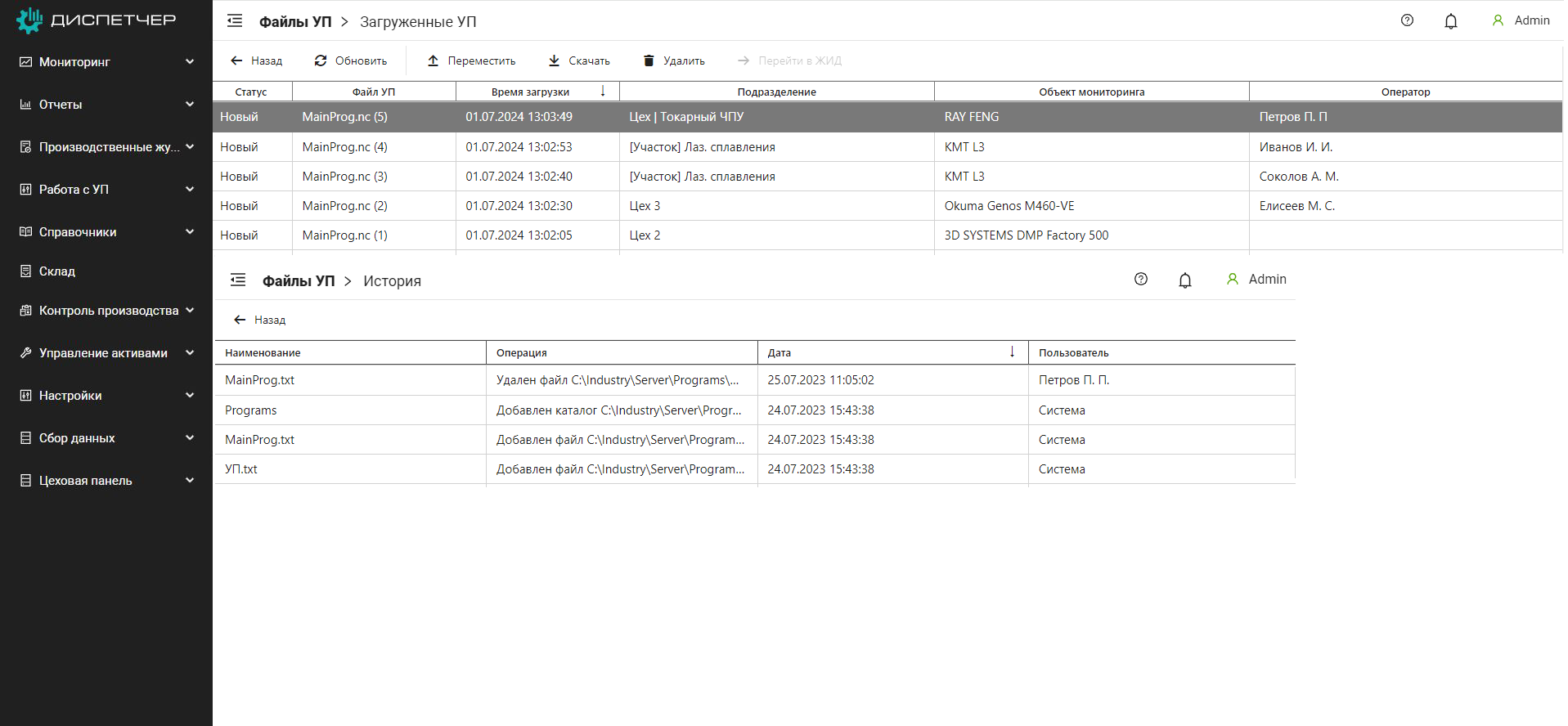Select the MainProg.nc (3) table row

344,177
